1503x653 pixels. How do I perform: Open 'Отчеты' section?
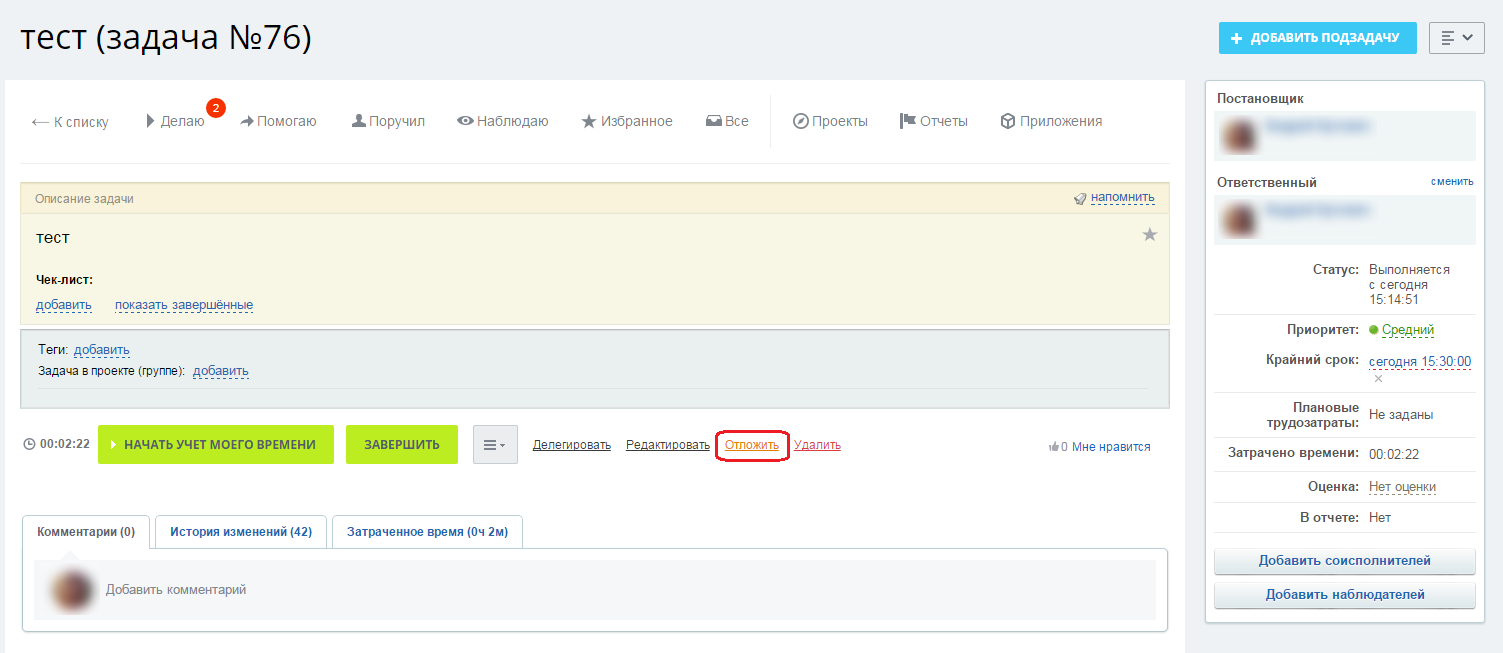point(934,121)
